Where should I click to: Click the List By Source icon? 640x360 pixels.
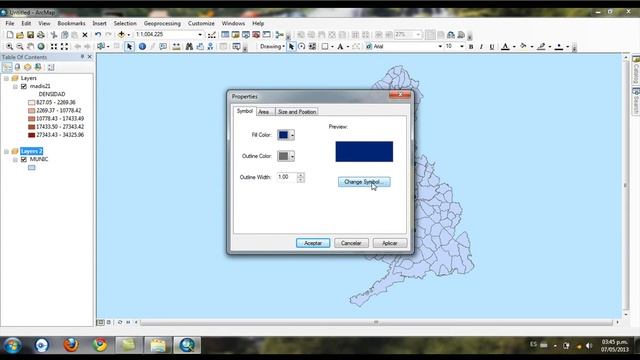pos(17,67)
